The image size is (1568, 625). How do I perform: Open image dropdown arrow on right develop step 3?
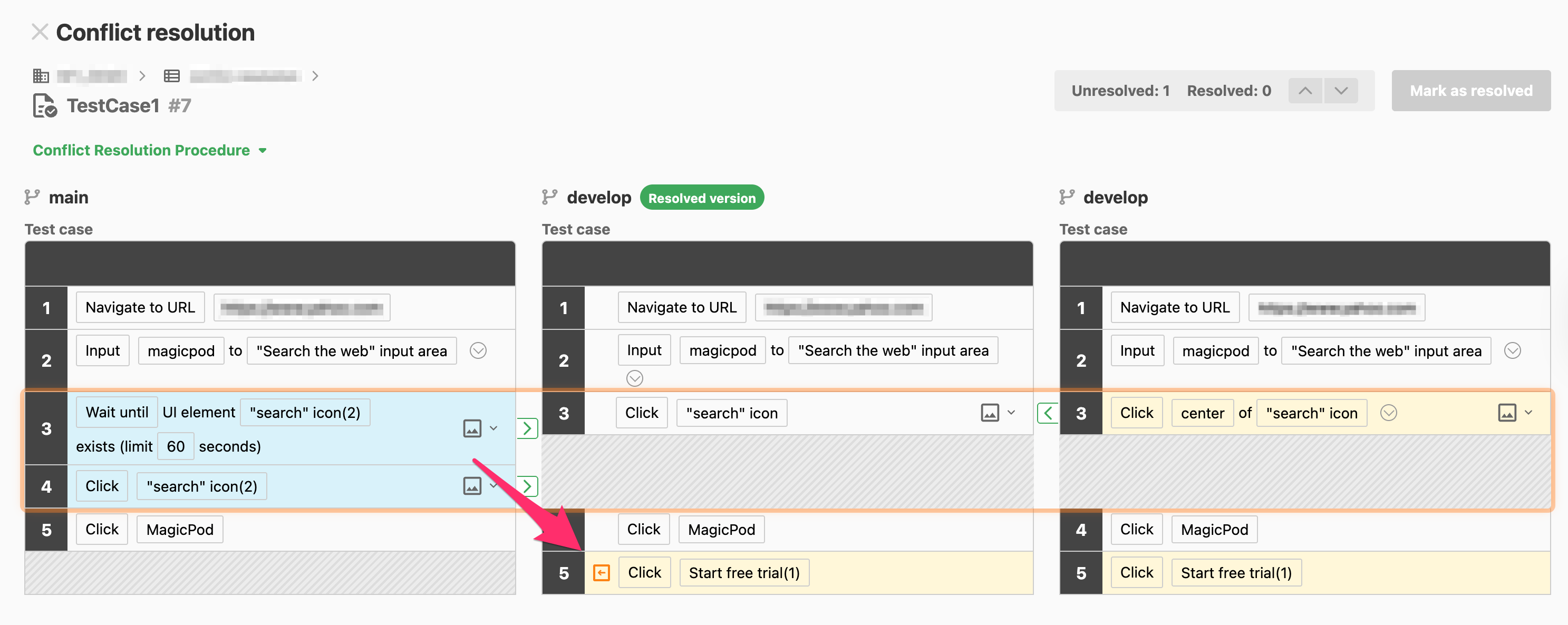[x=1528, y=413]
